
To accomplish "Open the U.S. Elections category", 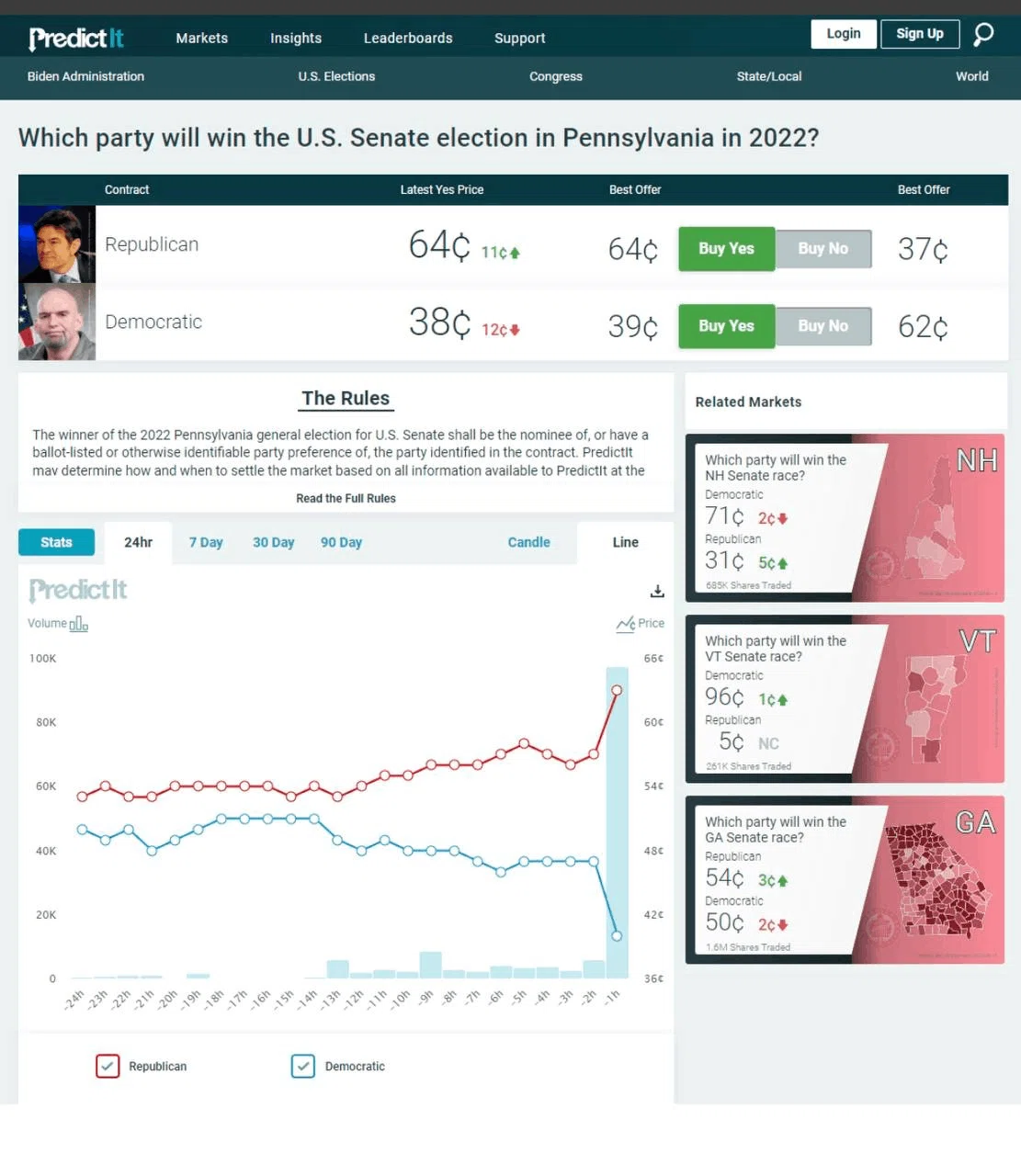I will (336, 76).
